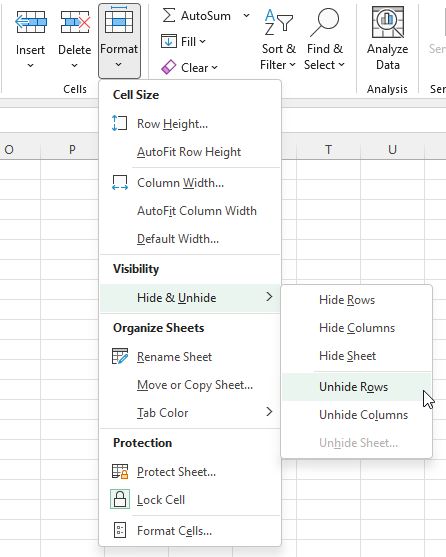Collapse the Format dropdown button
The width and height of the screenshot is (446, 557).
tap(119, 41)
